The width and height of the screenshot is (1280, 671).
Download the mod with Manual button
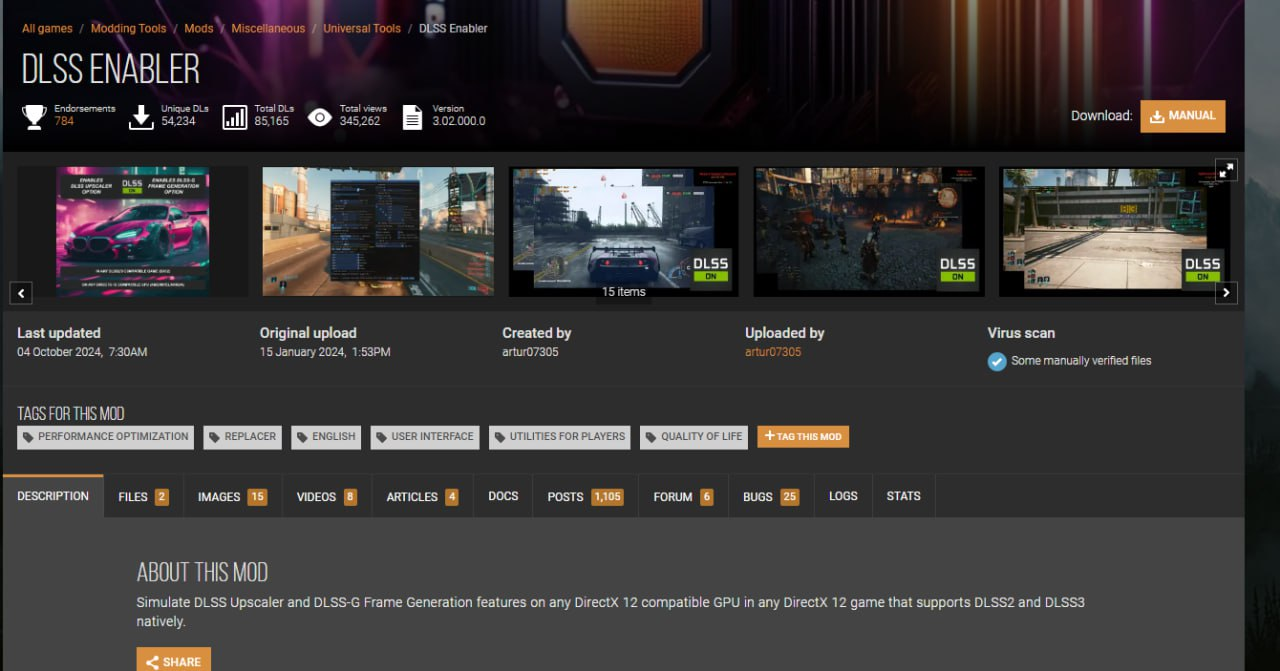click(x=1182, y=116)
